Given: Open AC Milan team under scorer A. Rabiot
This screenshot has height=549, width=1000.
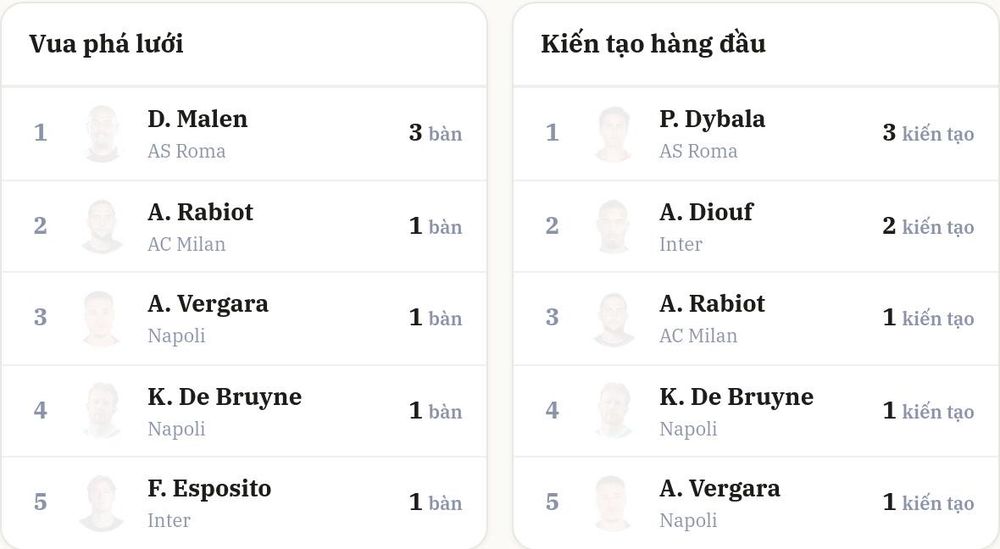Looking at the screenshot, I should 186,244.
